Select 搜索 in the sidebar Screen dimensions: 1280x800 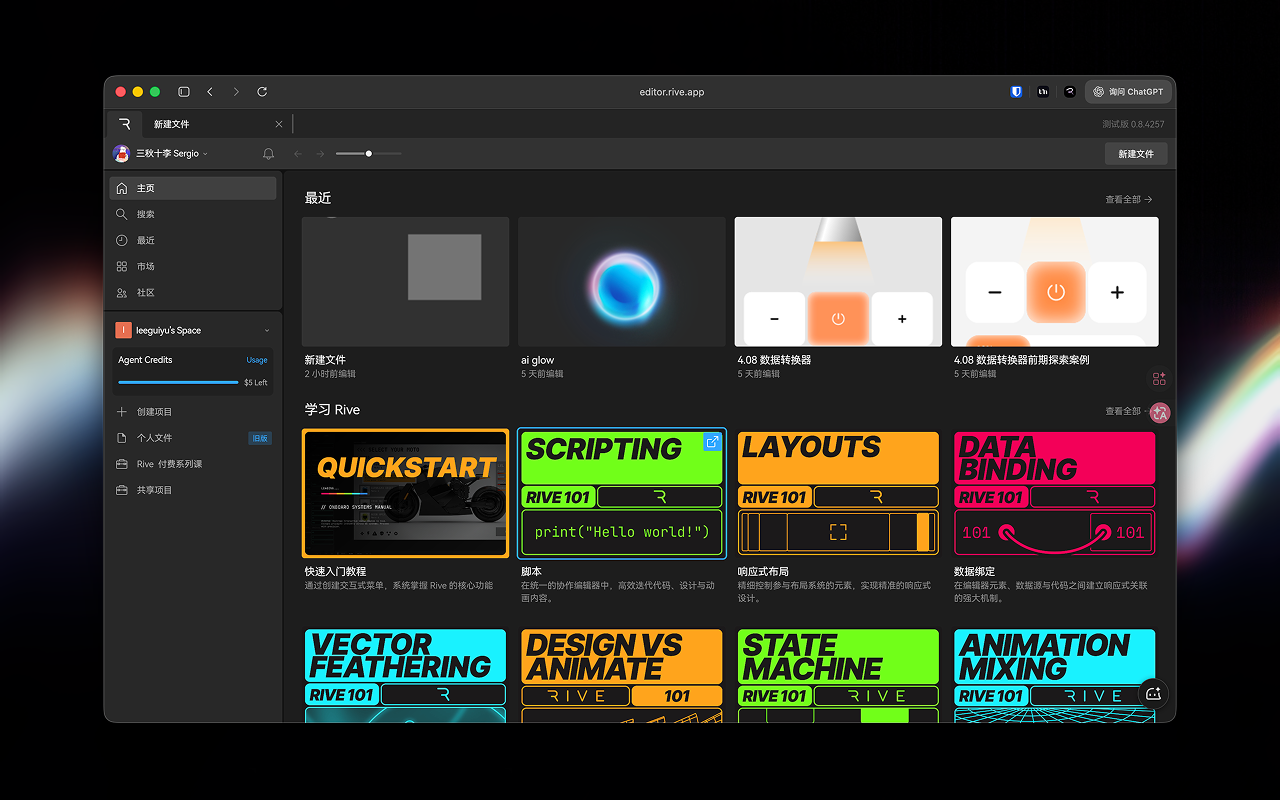(x=146, y=214)
